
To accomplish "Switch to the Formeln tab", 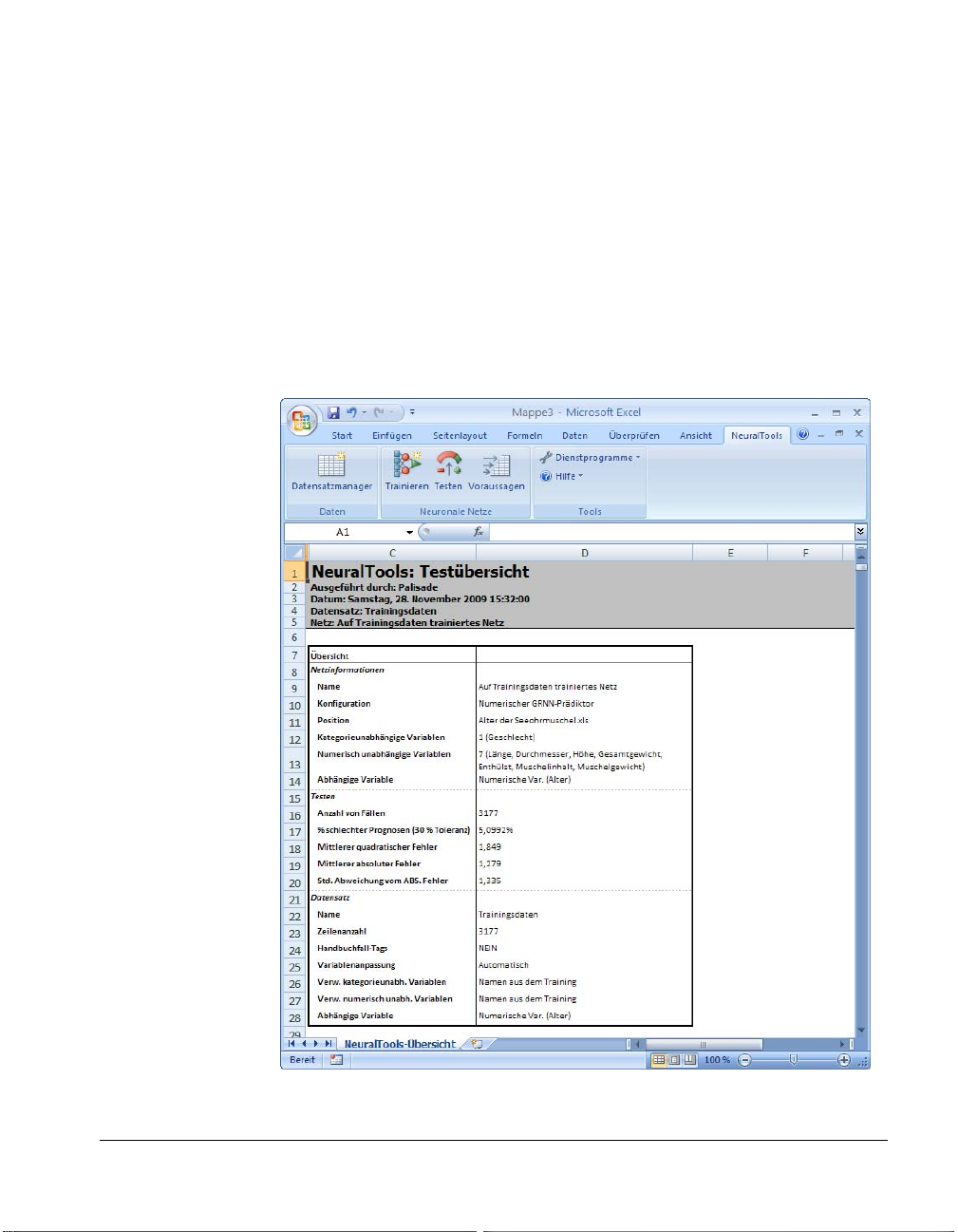I will [525, 436].
